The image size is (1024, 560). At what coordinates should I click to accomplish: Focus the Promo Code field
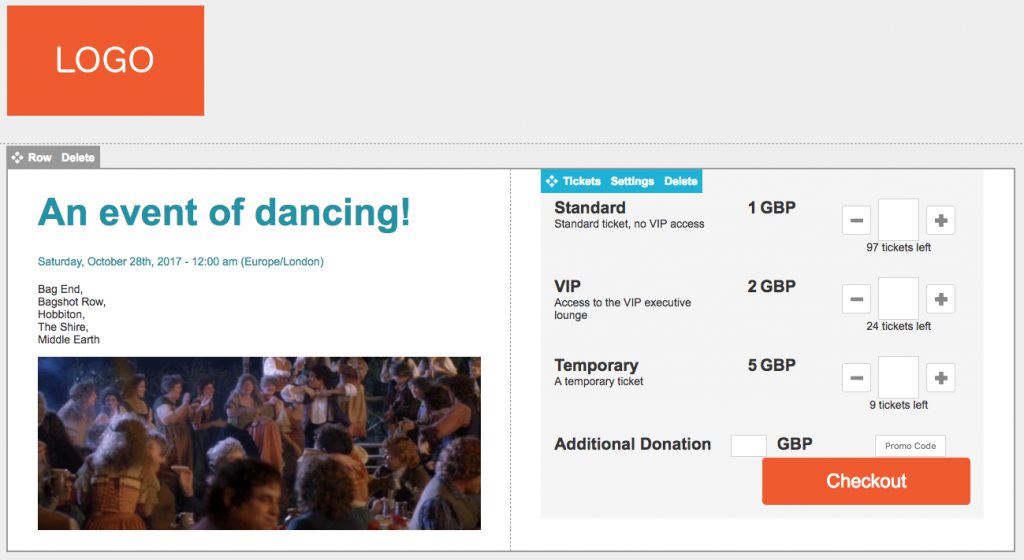click(910, 446)
